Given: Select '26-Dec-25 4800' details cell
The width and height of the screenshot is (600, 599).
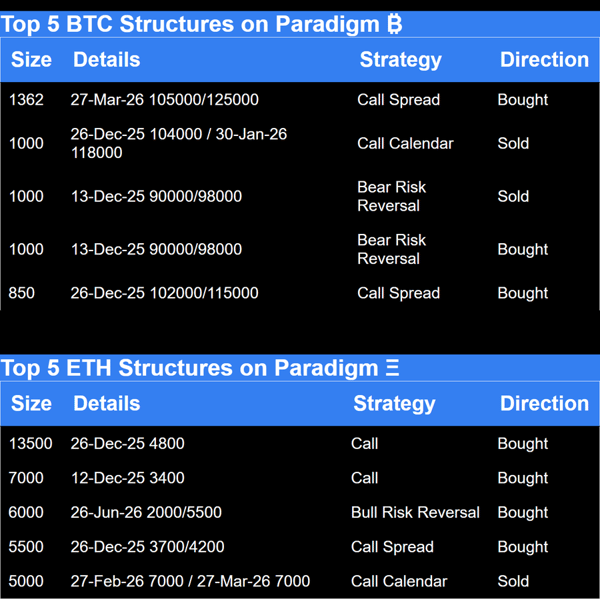Looking at the screenshot, I should tap(127, 444).
